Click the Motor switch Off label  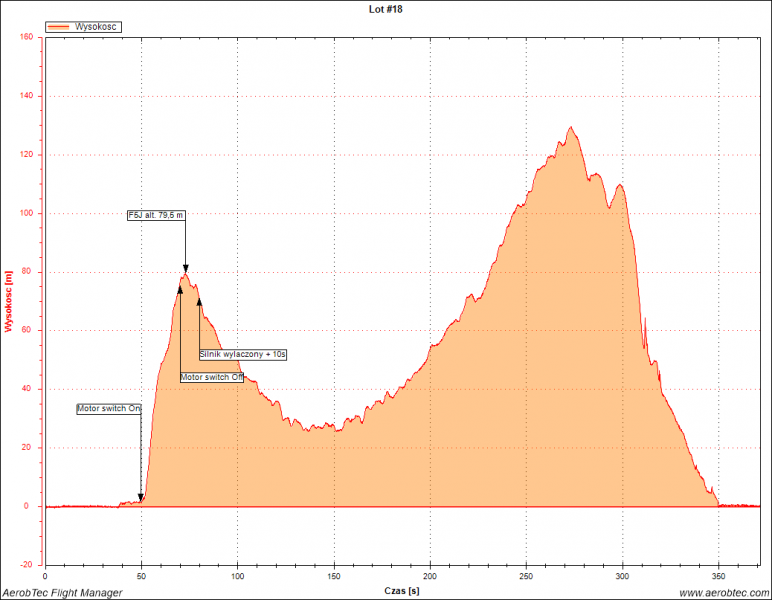pos(211,377)
